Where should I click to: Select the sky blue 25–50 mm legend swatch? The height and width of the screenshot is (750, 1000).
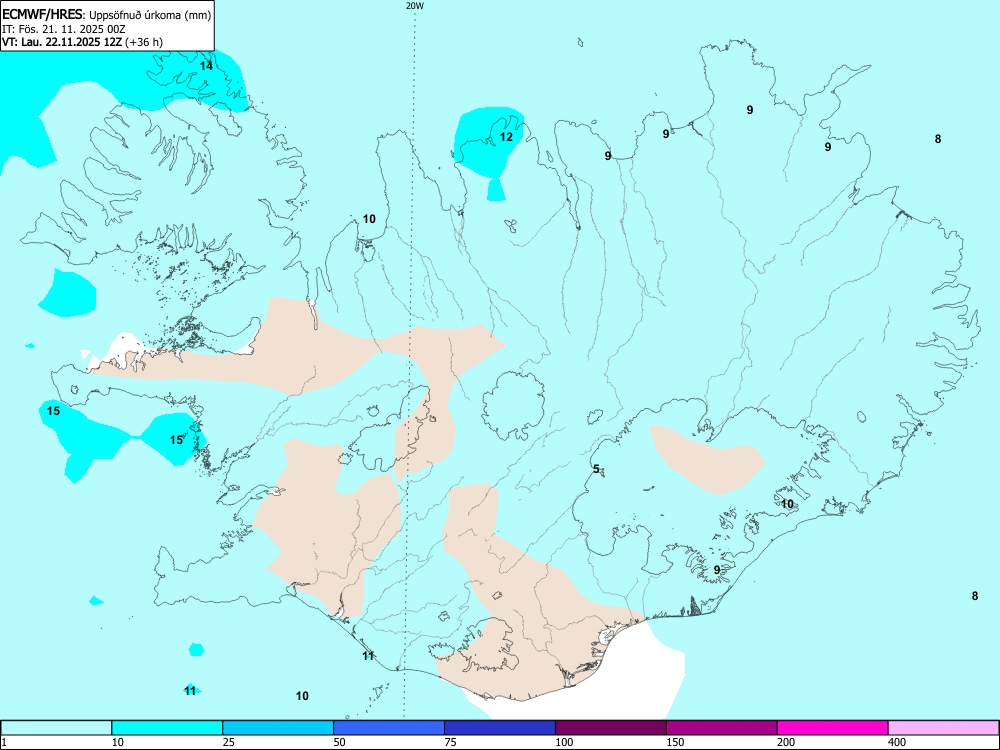coord(278,728)
